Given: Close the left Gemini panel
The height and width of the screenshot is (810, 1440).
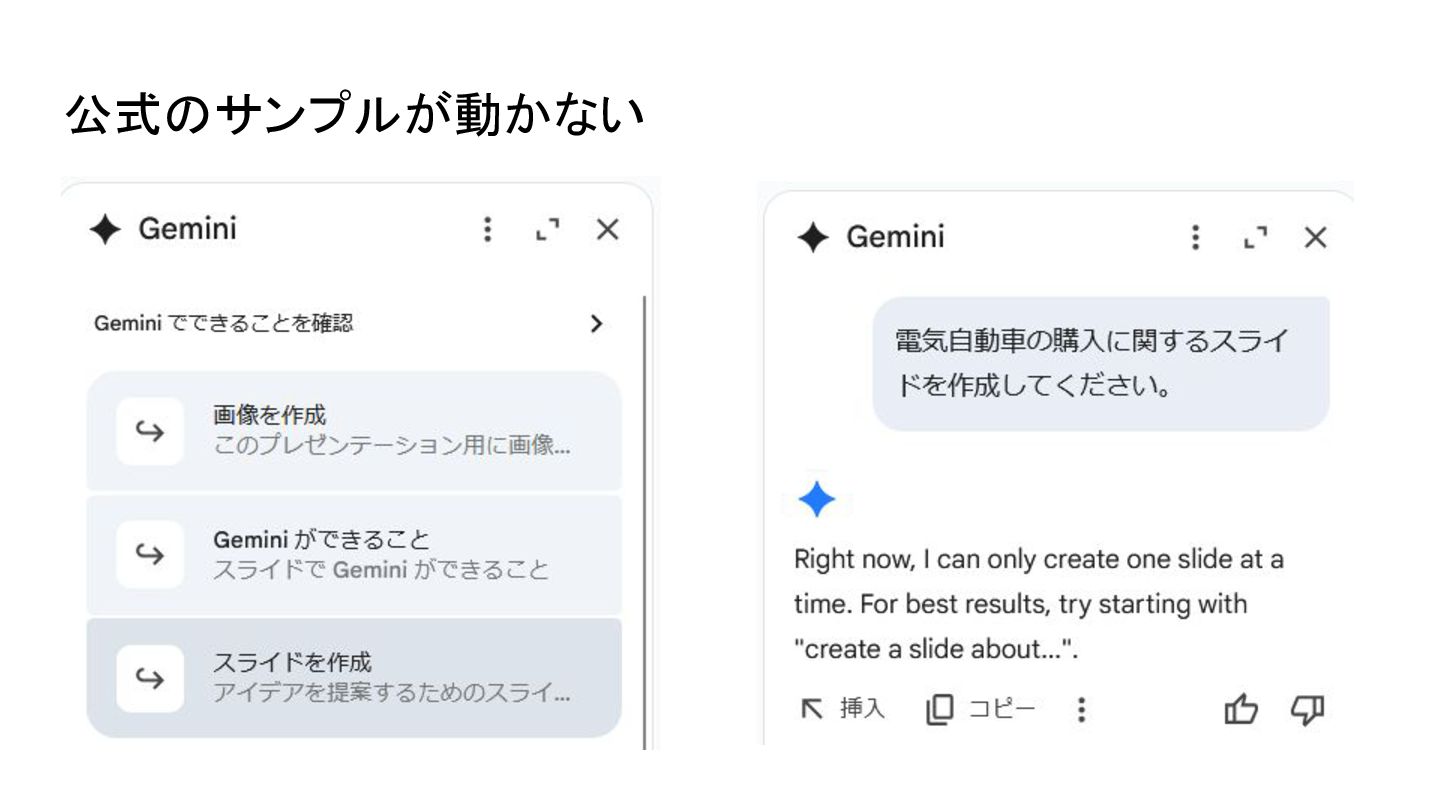Looking at the screenshot, I should pos(607,230).
